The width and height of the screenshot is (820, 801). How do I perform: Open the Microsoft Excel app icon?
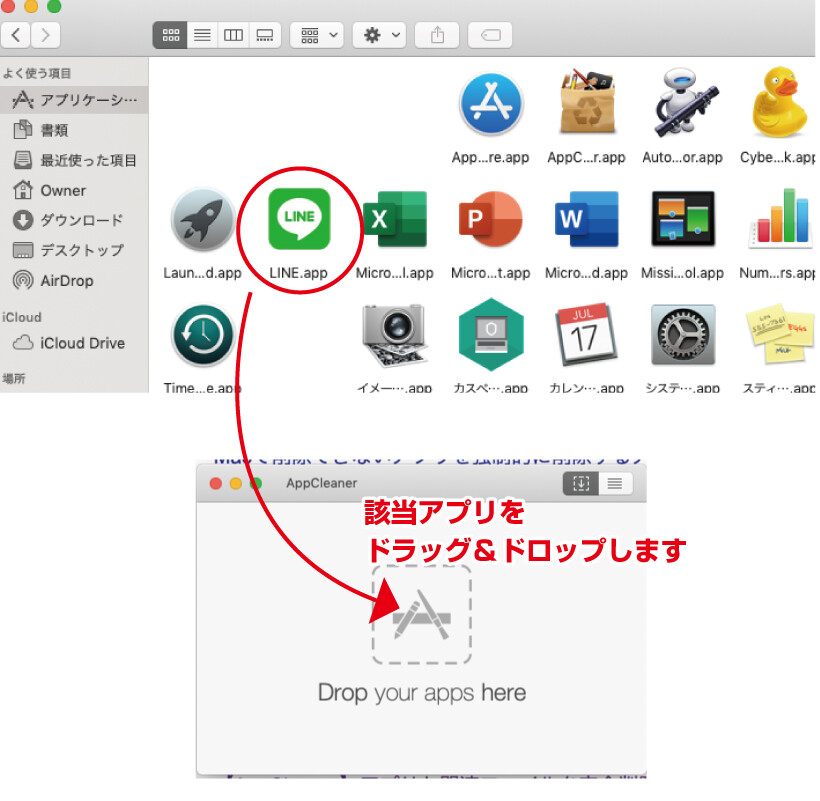(394, 220)
